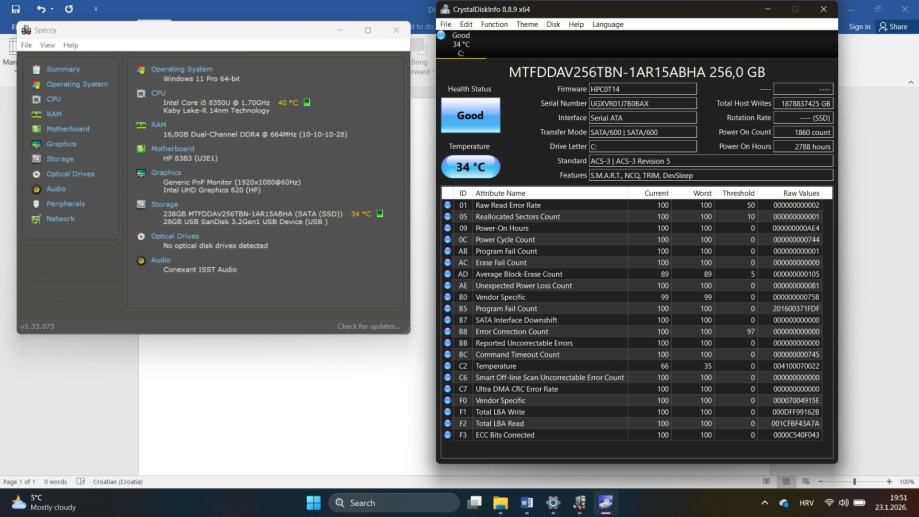This screenshot has width=919, height=517.
Task: Open Undo history dropdown arrow in Word
Action: [52, 9]
